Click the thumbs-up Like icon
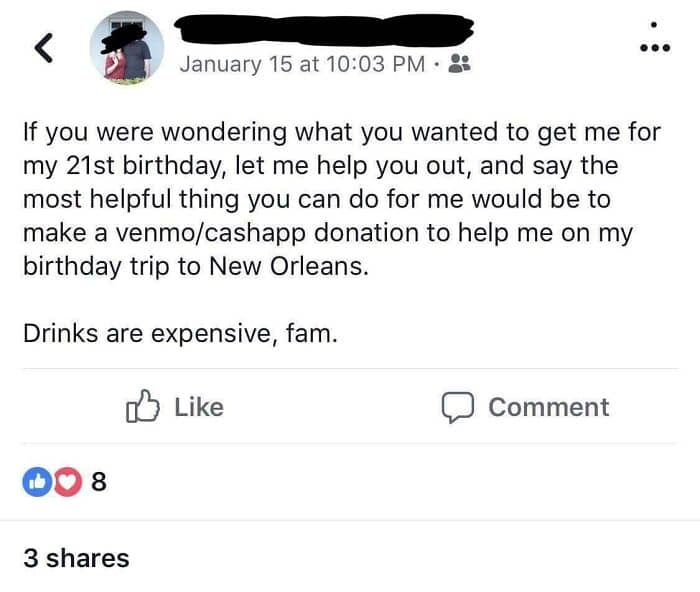Screen dimensions: 700x592 [x=143, y=407]
